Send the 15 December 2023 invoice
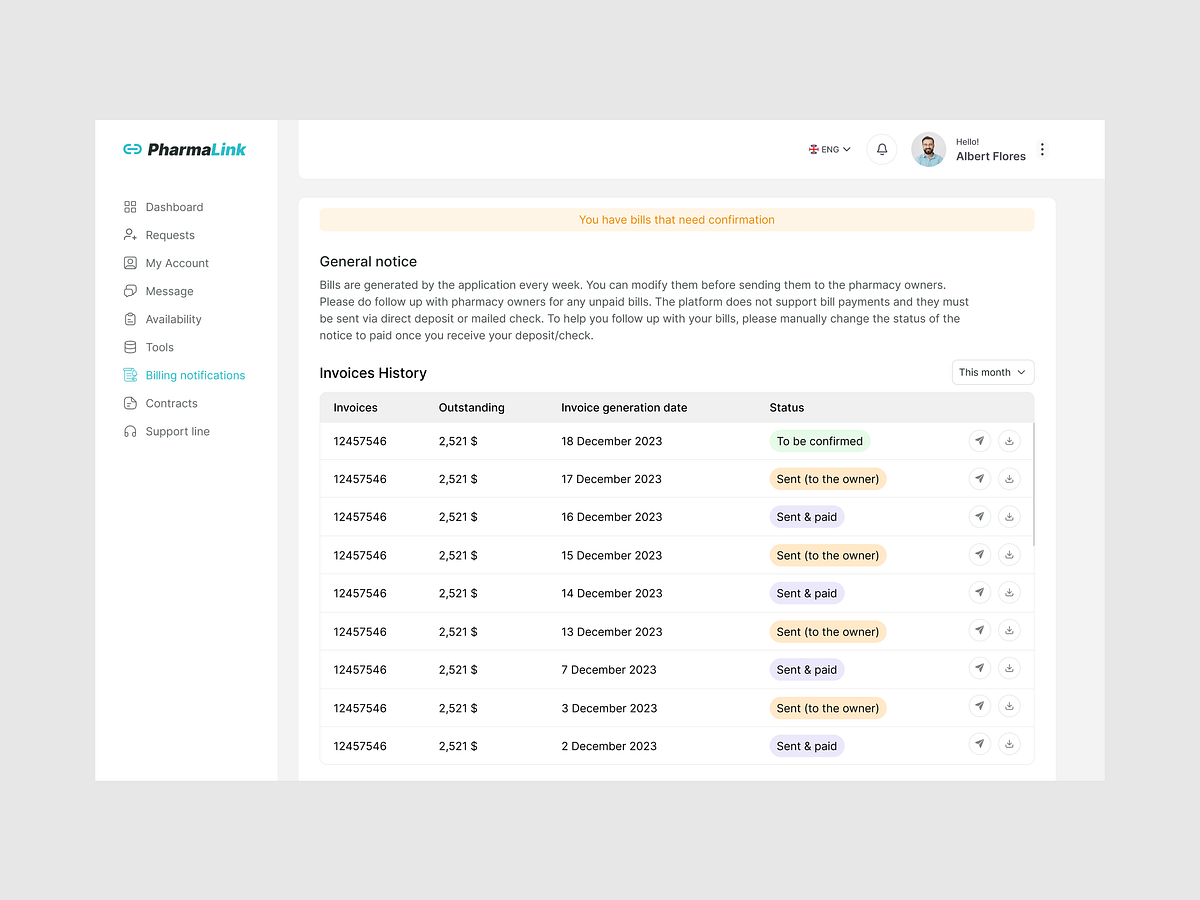Screen dimensions: 1200x900 pos(980,554)
